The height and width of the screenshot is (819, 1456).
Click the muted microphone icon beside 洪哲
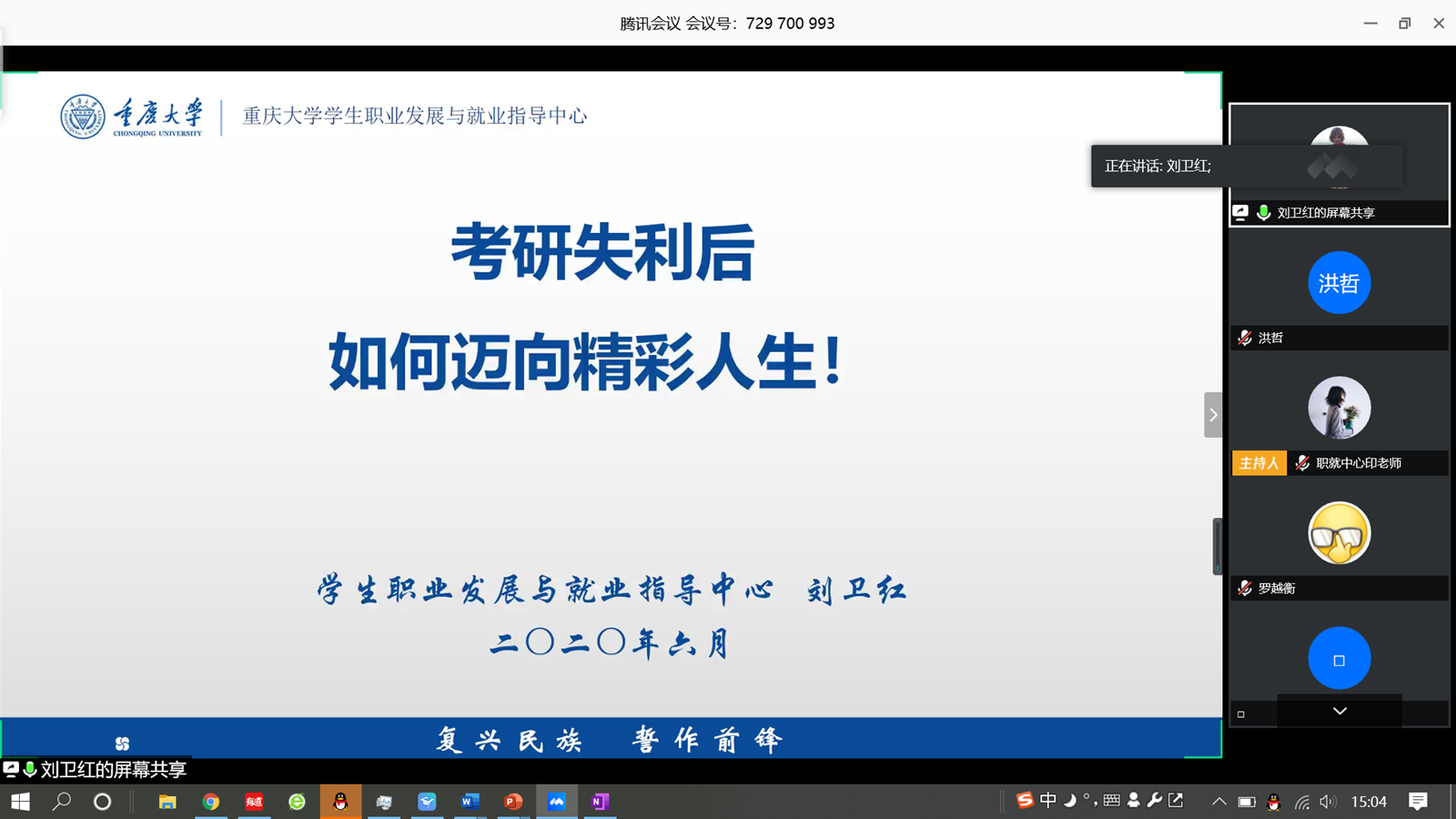coord(1245,338)
